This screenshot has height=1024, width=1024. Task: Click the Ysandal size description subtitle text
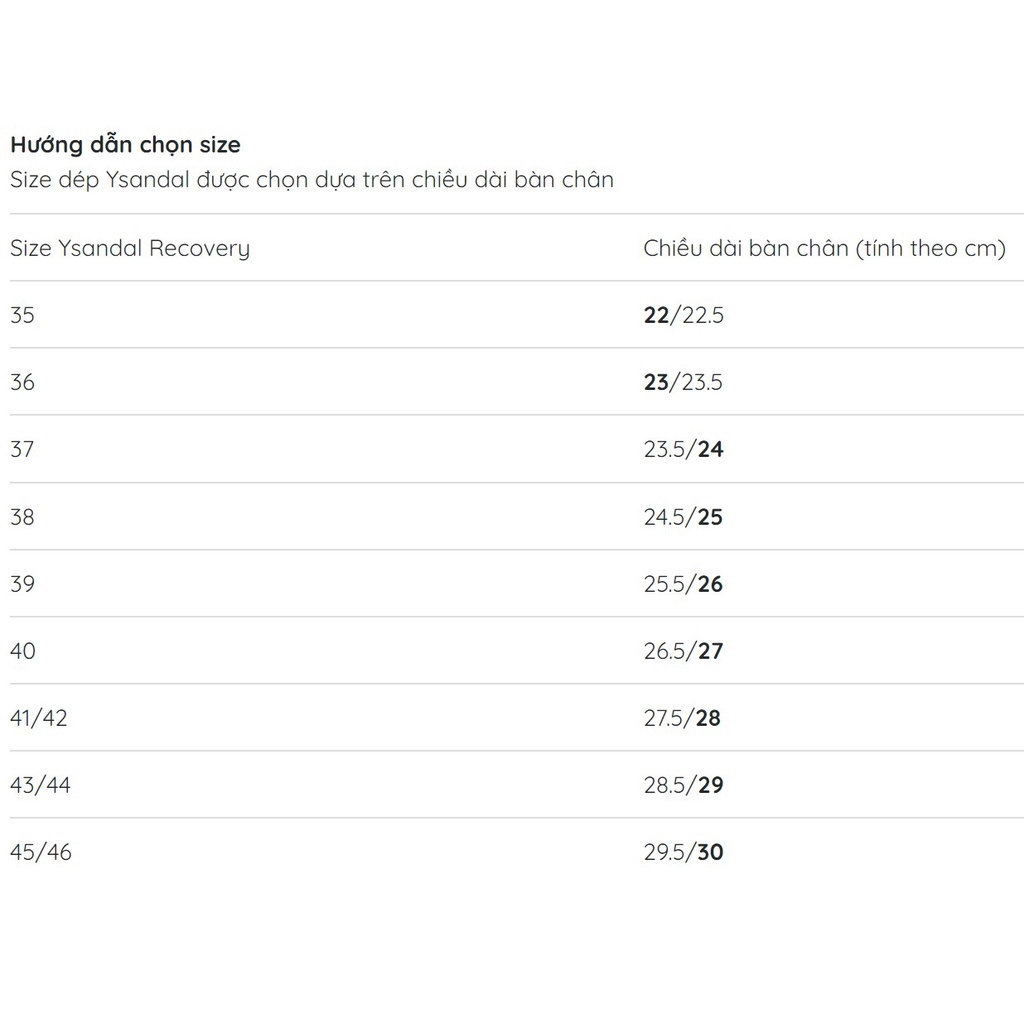(x=311, y=180)
